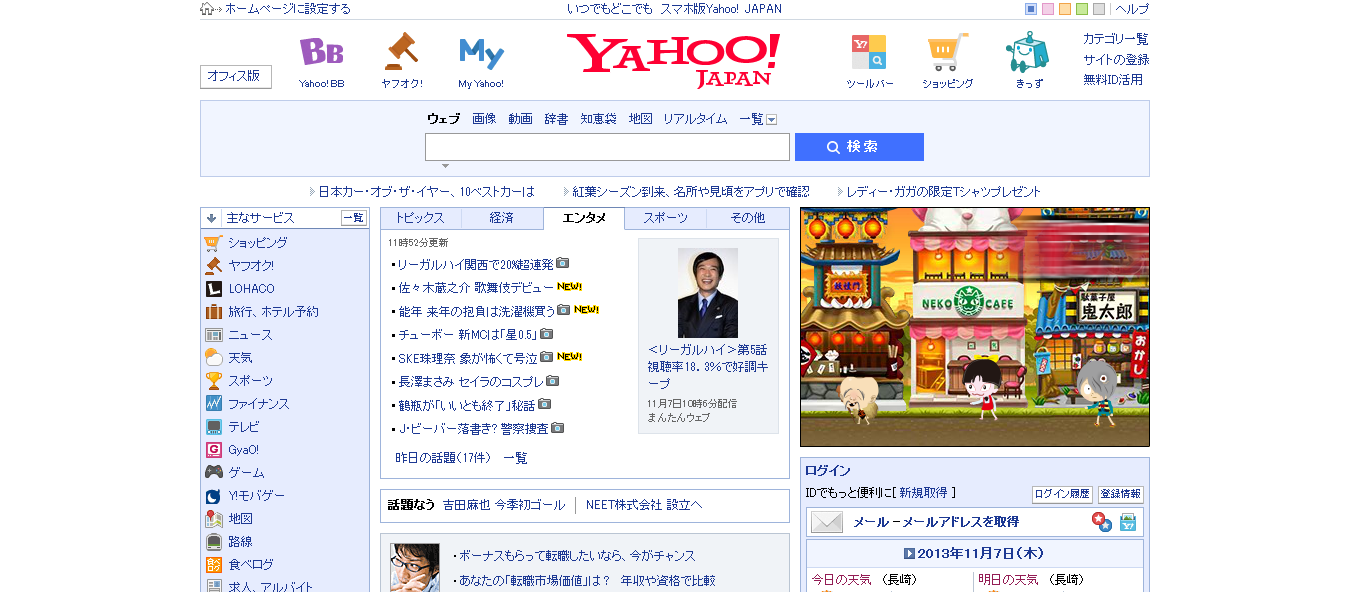Click the down-arrow icon beside 主なサービス
1349x592 pixels.
212,217
